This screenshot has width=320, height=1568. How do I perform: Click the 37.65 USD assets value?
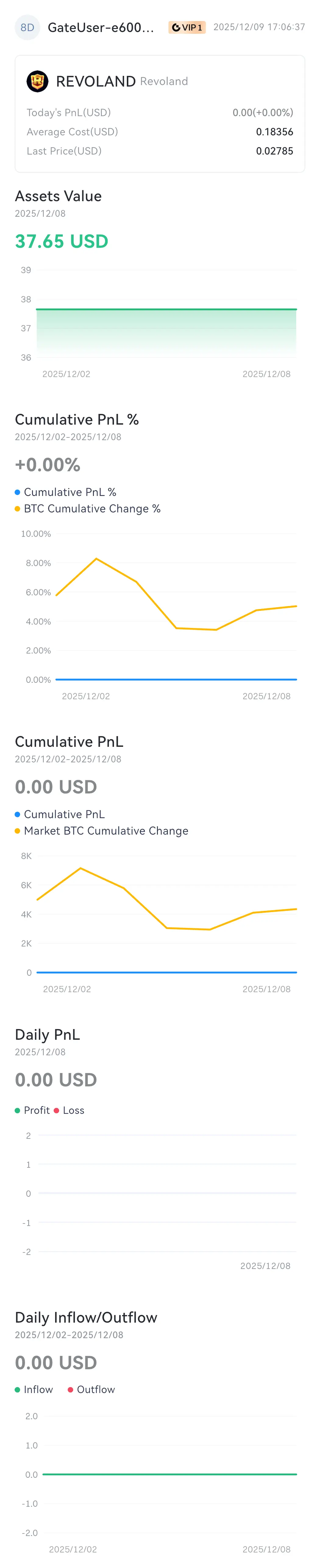(62, 241)
